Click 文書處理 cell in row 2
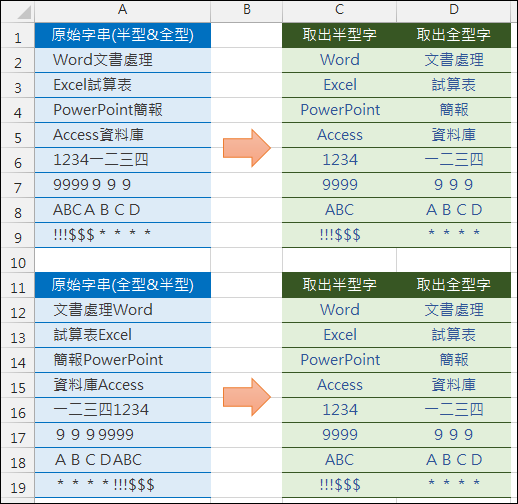518x504 pixels. (454, 60)
